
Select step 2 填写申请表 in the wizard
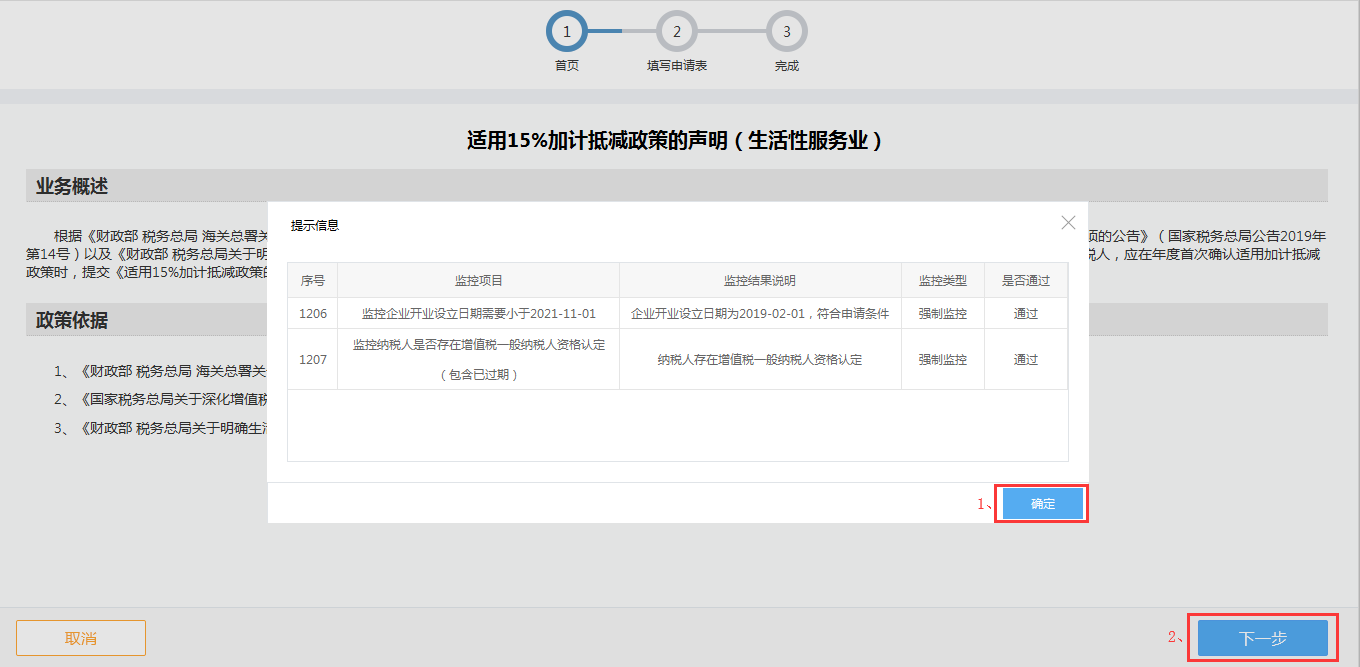tap(676, 31)
